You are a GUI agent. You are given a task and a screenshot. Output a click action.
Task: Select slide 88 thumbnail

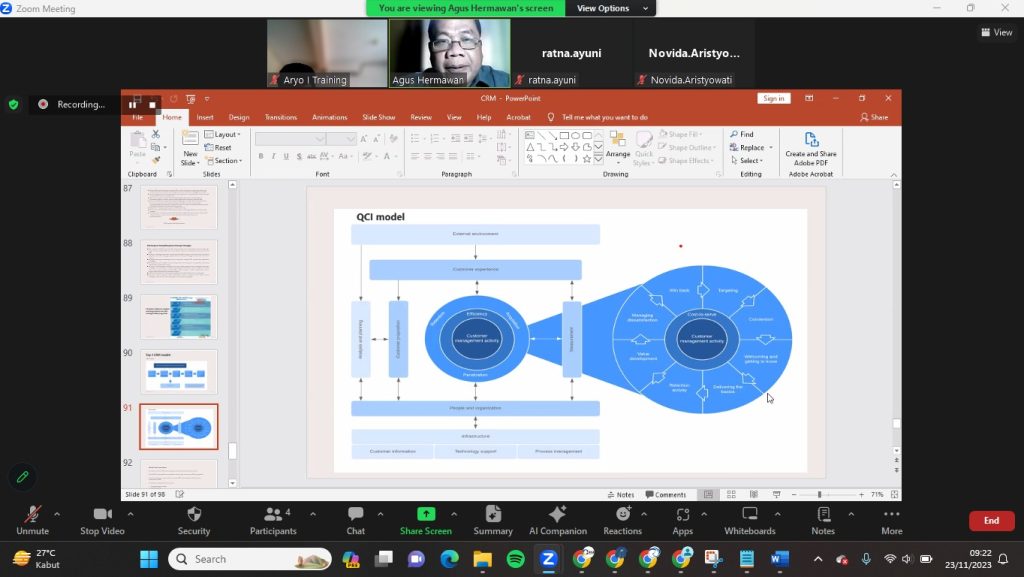[x=178, y=262]
